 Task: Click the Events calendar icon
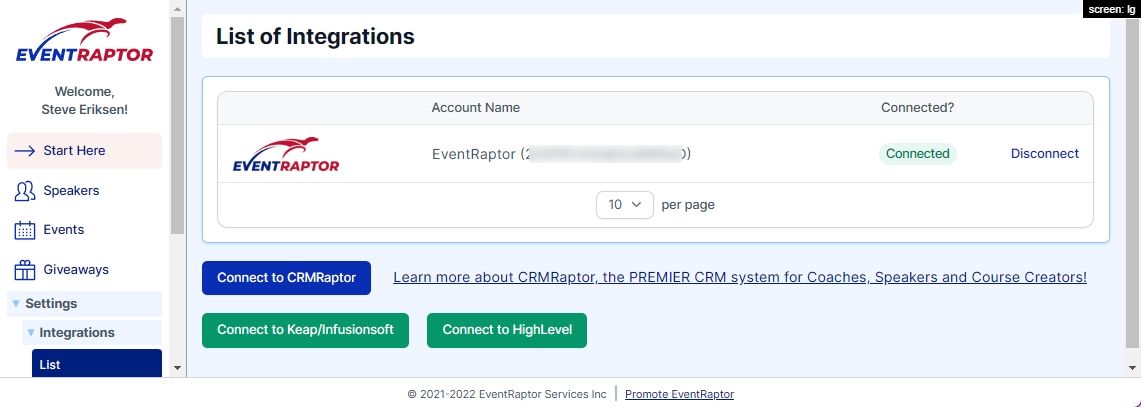(x=25, y=230)
